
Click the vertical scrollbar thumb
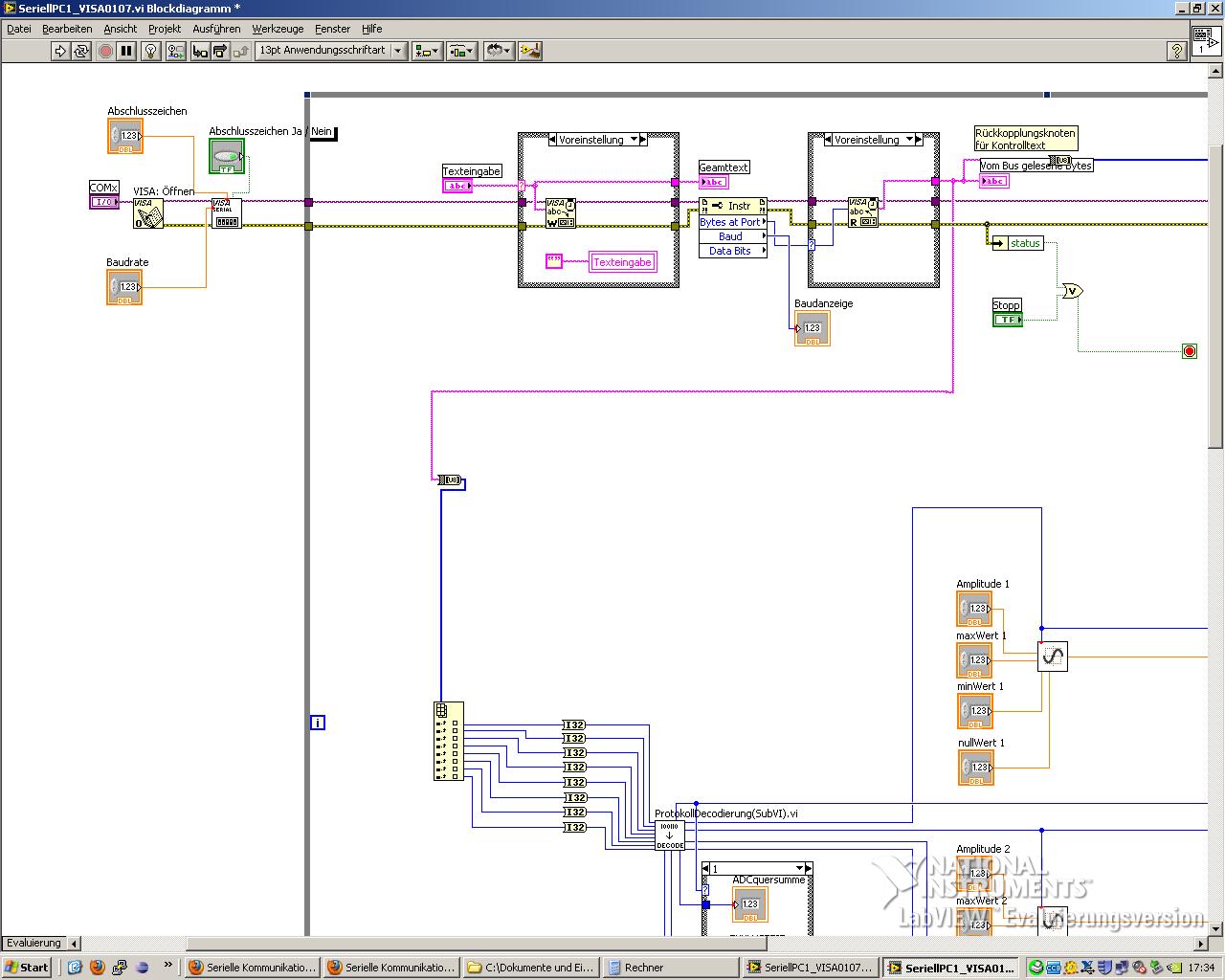coord(1215,297)
